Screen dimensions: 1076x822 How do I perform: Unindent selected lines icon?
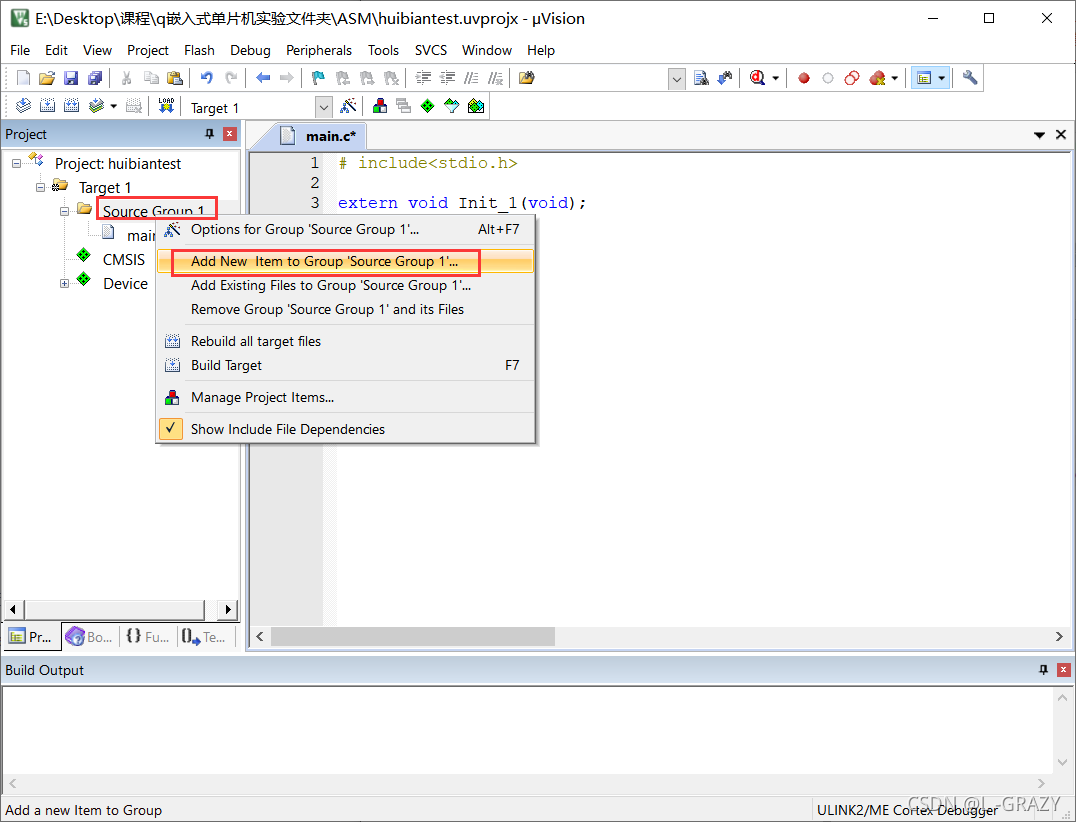[447, 78]
